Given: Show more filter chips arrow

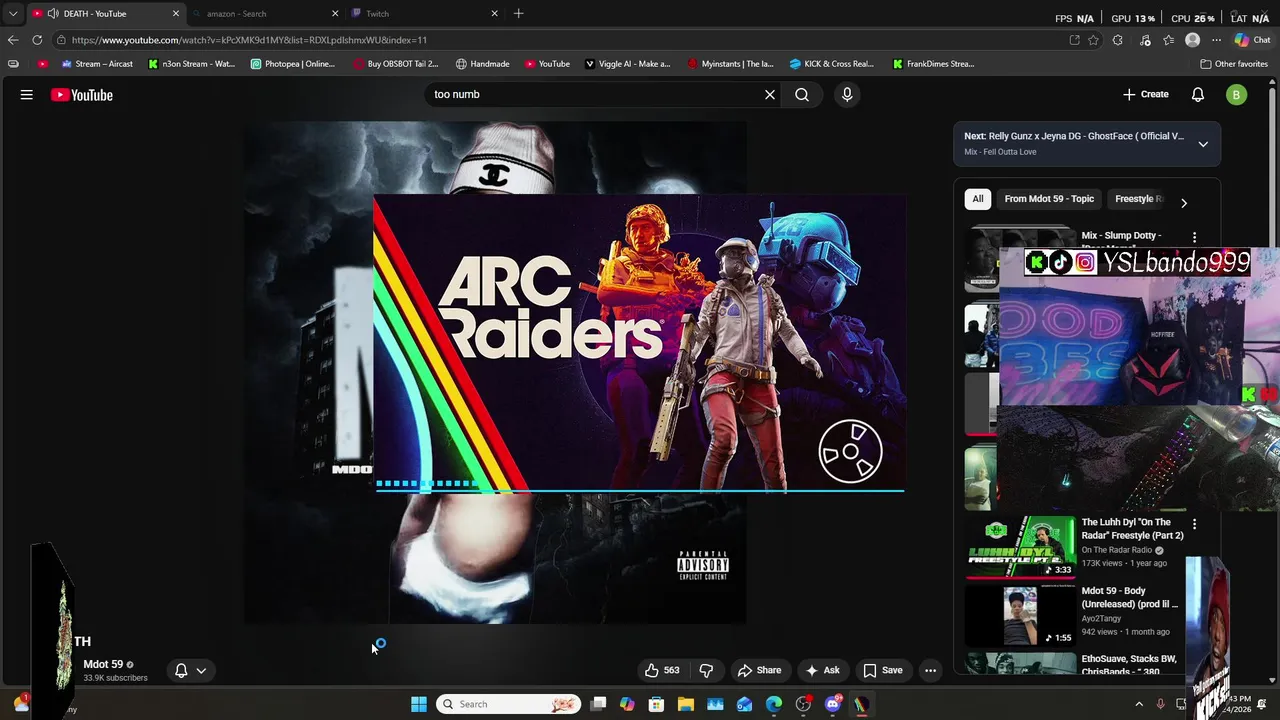Looking at the screenshot, I should [1184, 203].
